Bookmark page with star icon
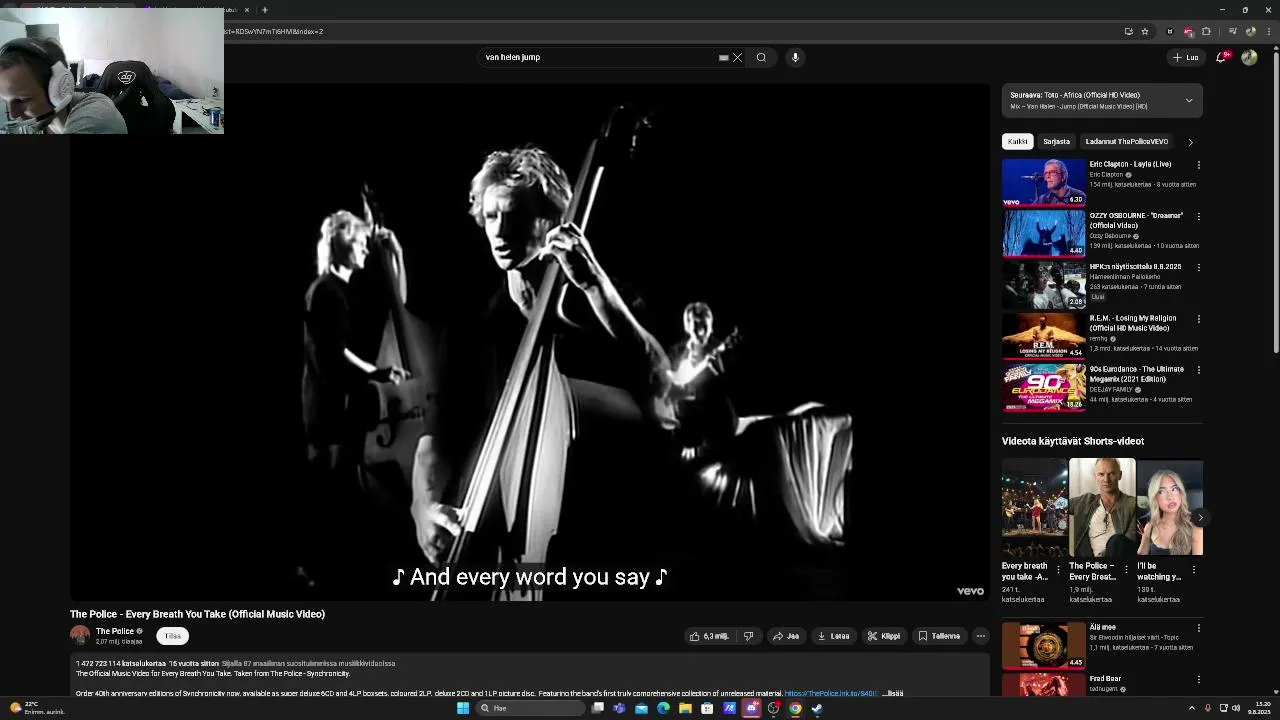Image resolution: width=1280 pixels, height=720 pixels. [1145, 31]
